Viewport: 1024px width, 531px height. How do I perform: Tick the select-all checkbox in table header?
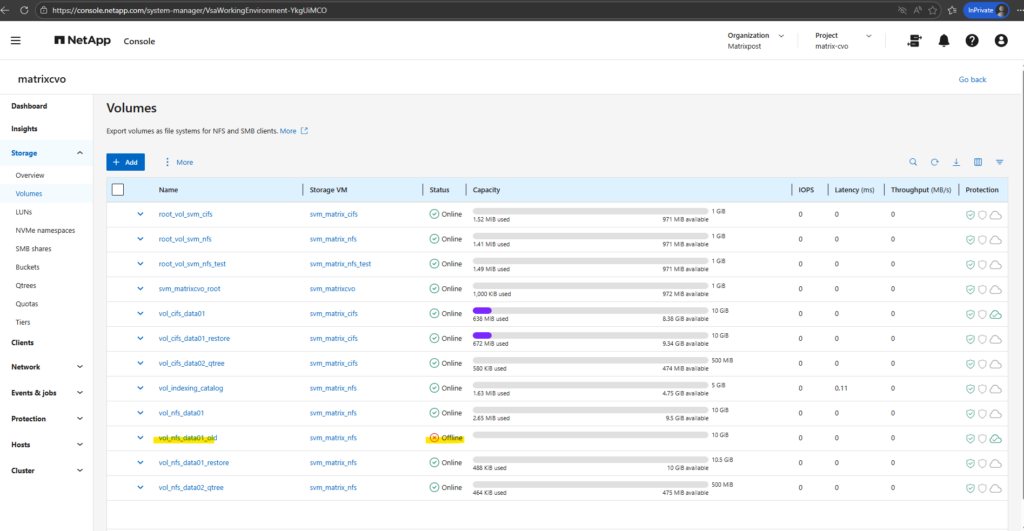click(x=118, y=189)
